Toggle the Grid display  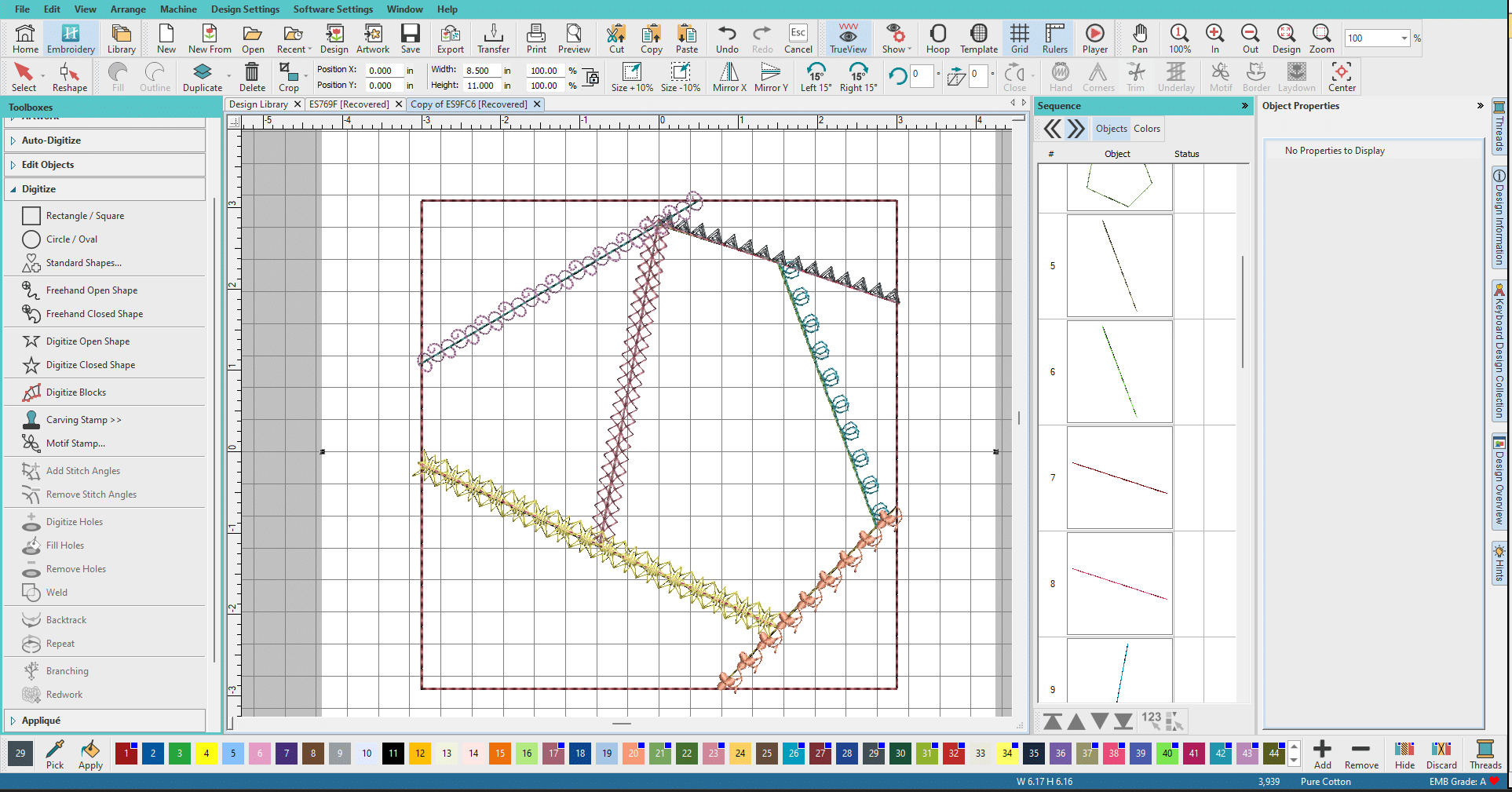coord(1019,38)
